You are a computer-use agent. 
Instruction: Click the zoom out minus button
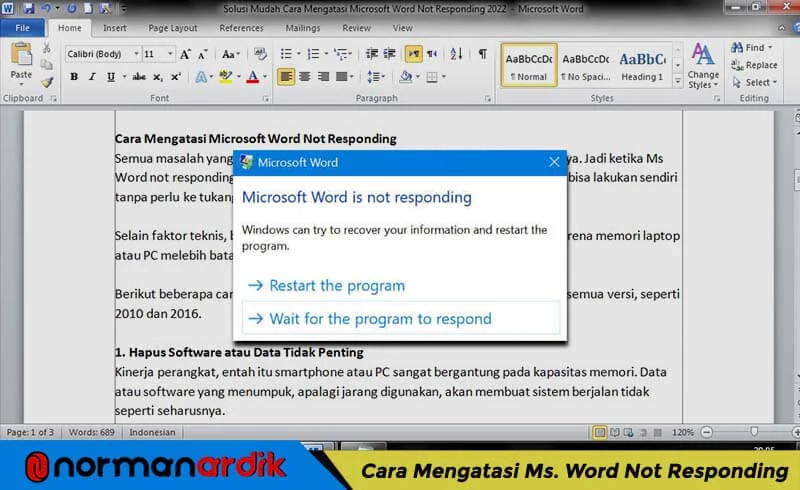(x=707, y=432)
